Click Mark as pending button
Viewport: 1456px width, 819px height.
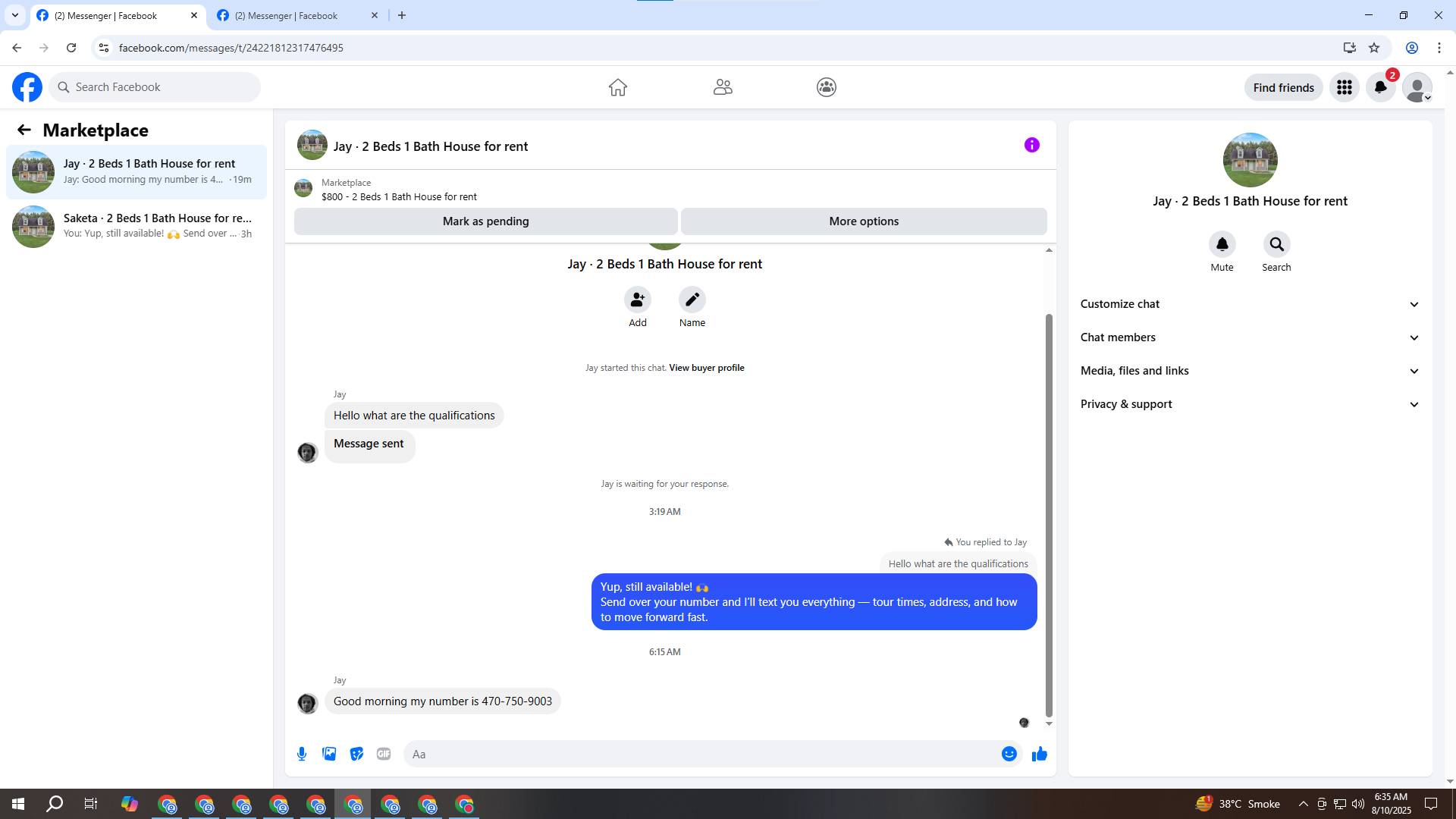485,221
